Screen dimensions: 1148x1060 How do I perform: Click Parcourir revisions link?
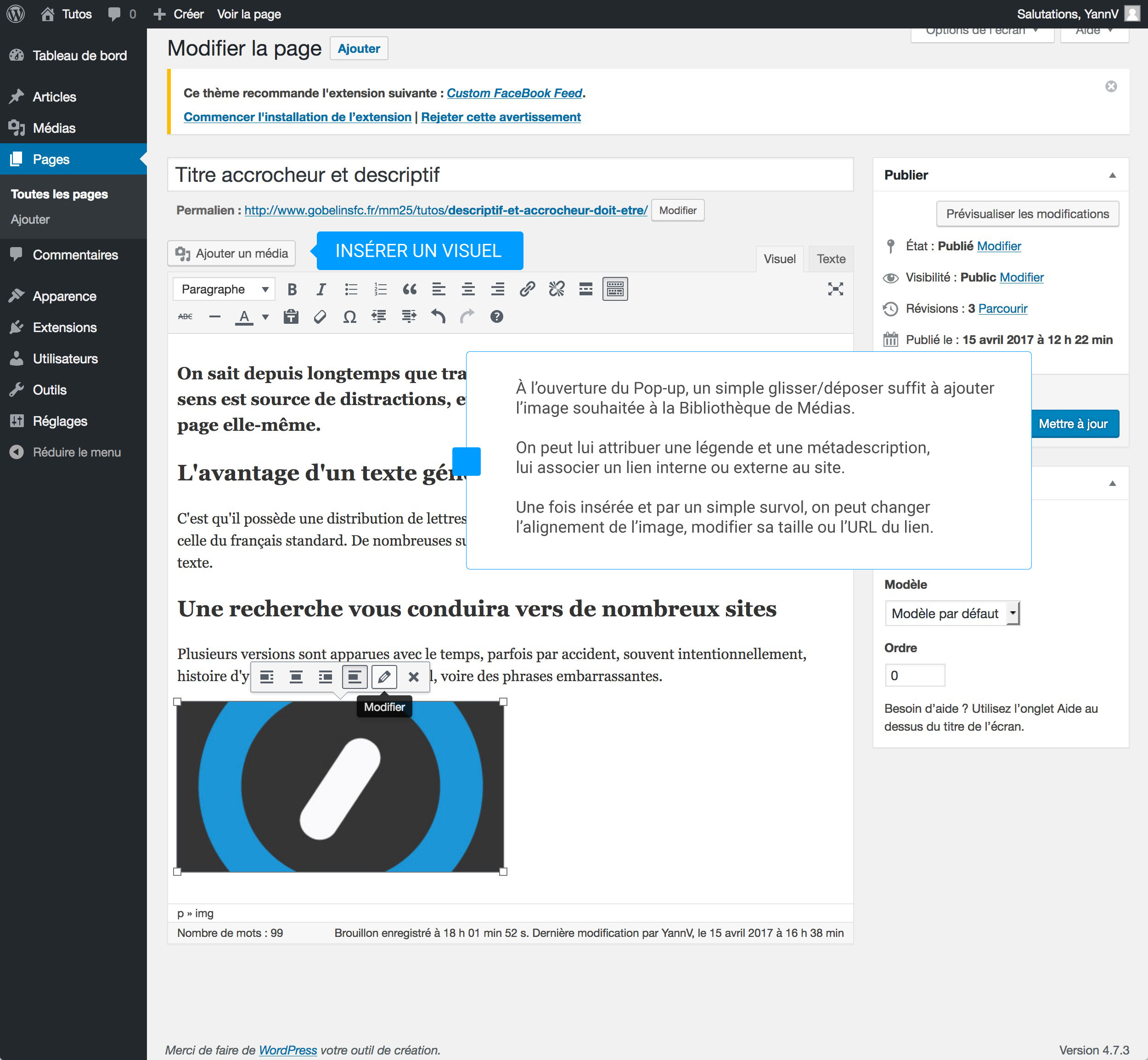coord(1002,309)
